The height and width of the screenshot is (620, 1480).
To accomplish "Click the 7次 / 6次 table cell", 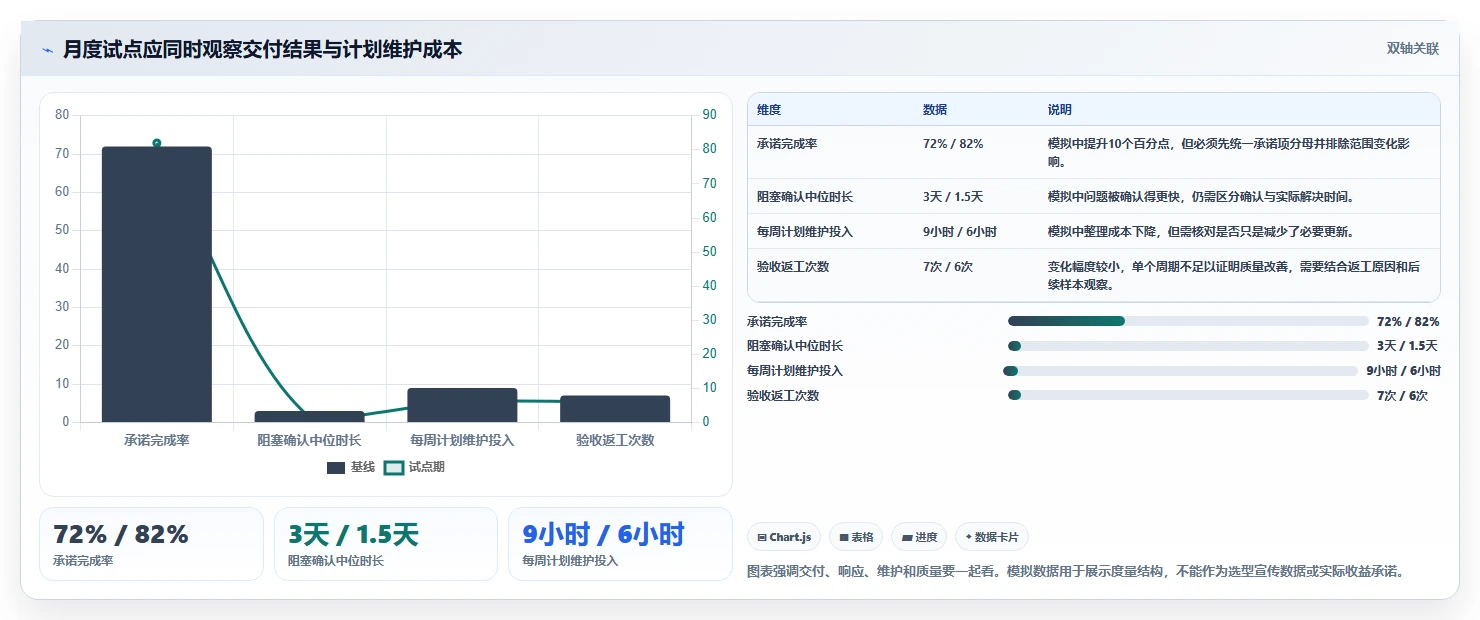I will [x=948, y=266].
